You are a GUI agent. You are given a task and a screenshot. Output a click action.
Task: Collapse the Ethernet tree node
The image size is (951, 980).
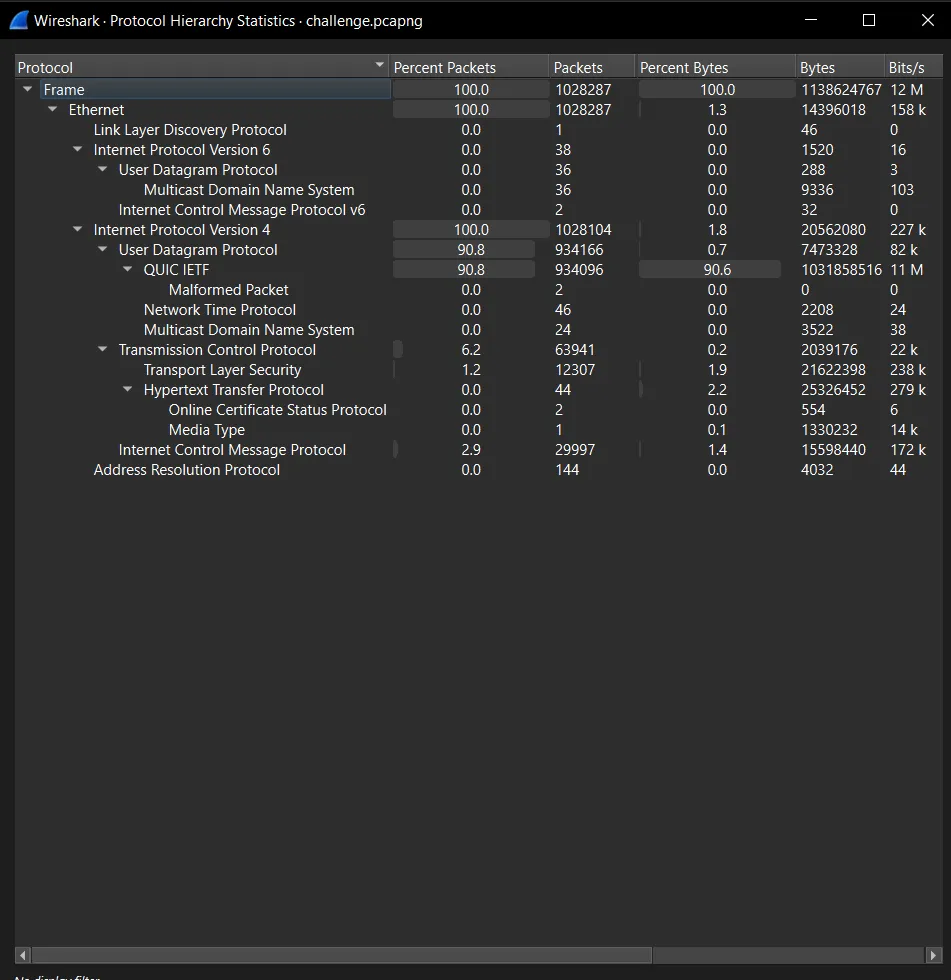[x=53, y=110]
